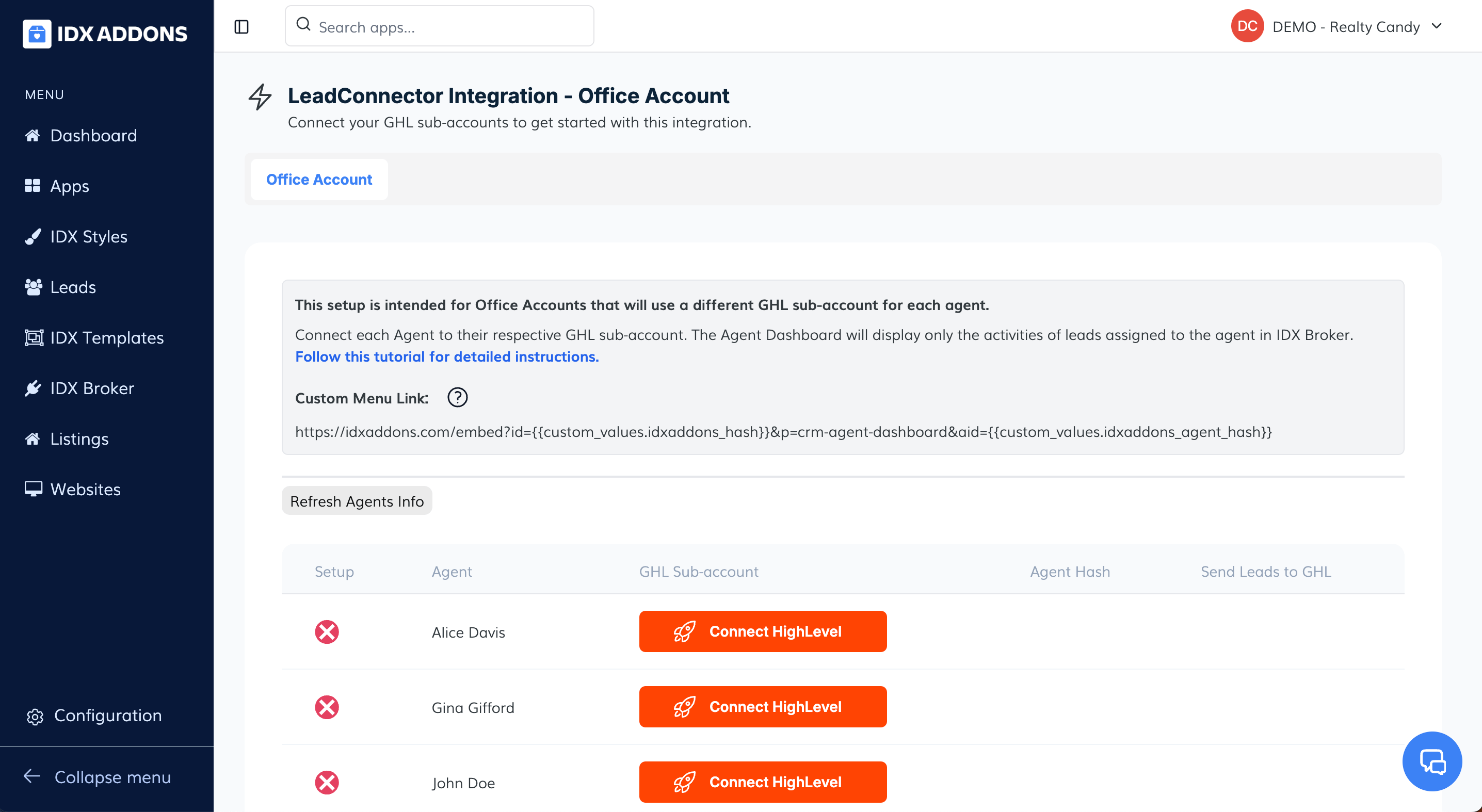Select the Office Account tab

(319, 180)
